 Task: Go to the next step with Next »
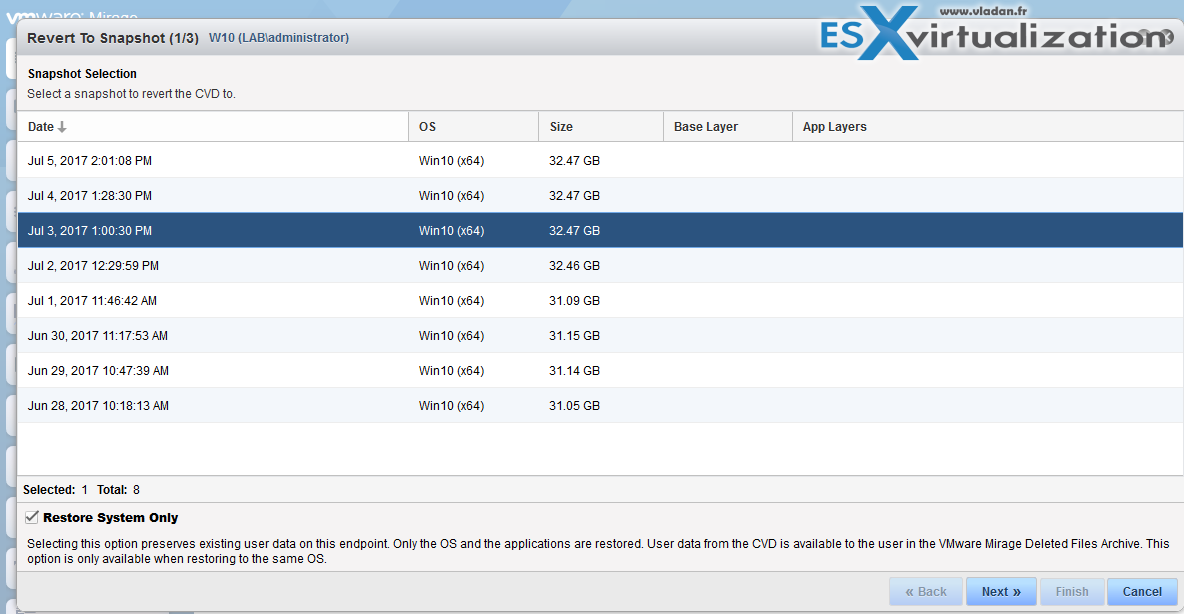[x=1001, y=591]
